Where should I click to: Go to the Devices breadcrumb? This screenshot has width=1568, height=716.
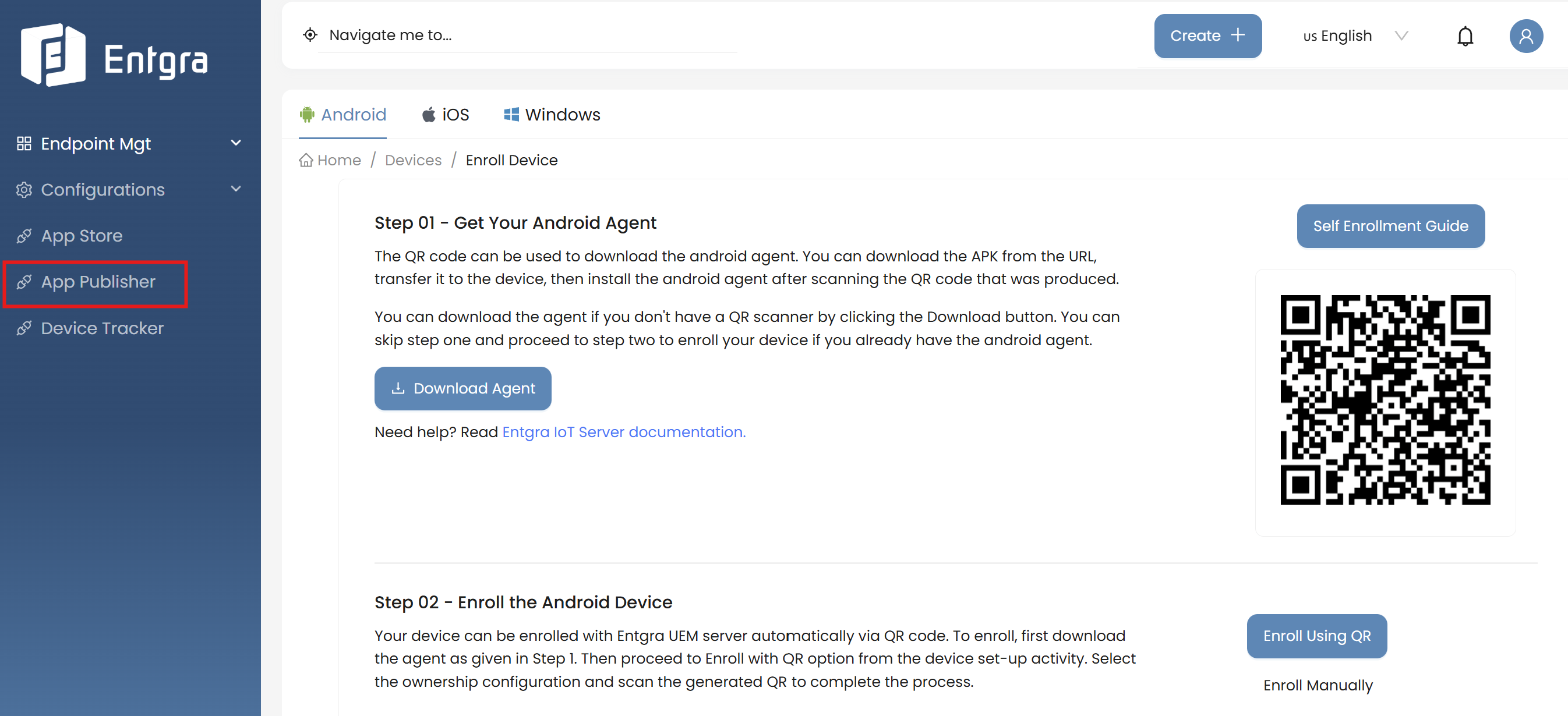(414, 160)
